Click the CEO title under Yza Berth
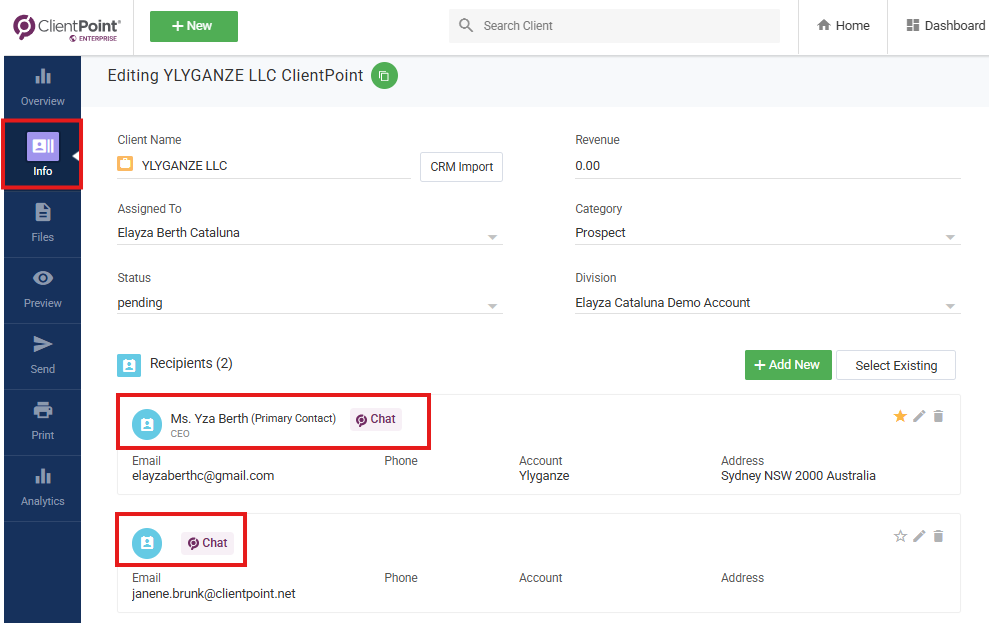The image size is (989, 623). pos(180,434)
